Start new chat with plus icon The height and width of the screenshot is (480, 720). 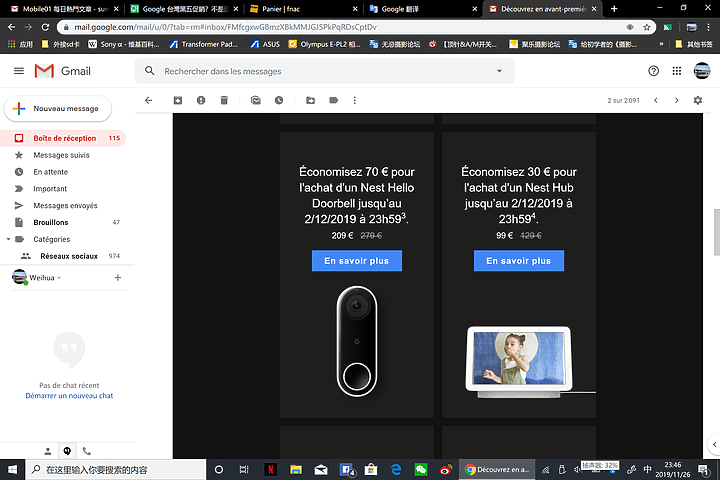coord(118,277)
